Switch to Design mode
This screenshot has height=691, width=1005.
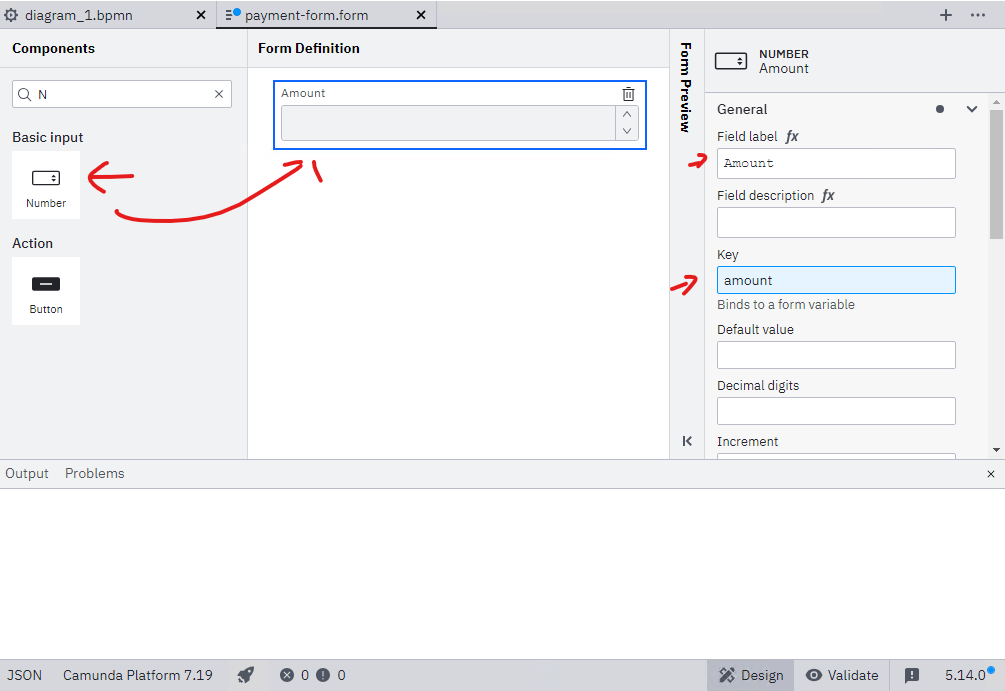pos(751,676)
